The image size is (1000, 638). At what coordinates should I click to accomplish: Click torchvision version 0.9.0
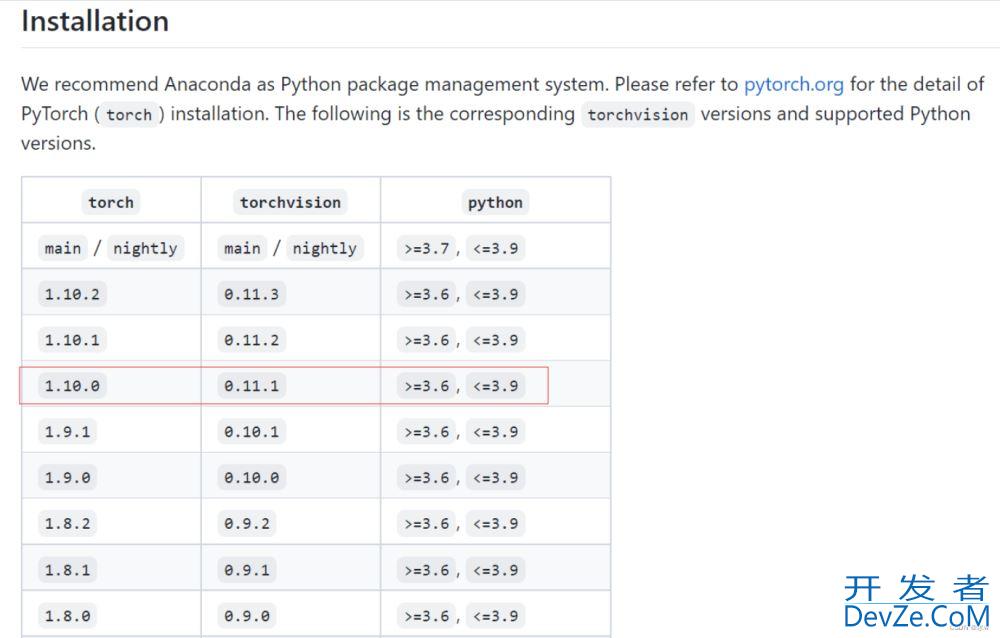[x=247, y=616]
